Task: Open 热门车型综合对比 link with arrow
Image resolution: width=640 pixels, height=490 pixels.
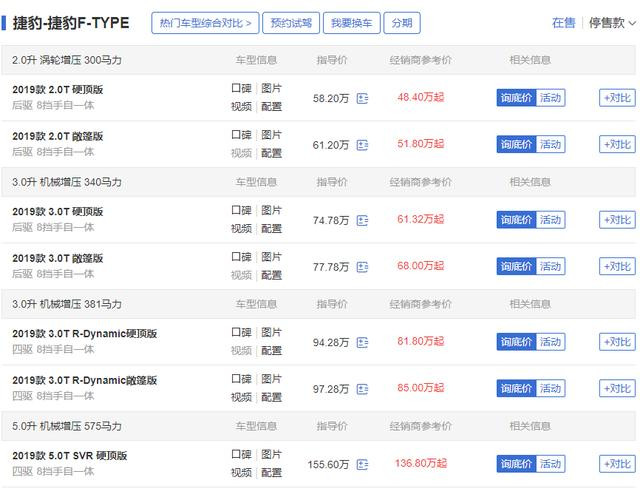Action: click(x=203, y=23)
